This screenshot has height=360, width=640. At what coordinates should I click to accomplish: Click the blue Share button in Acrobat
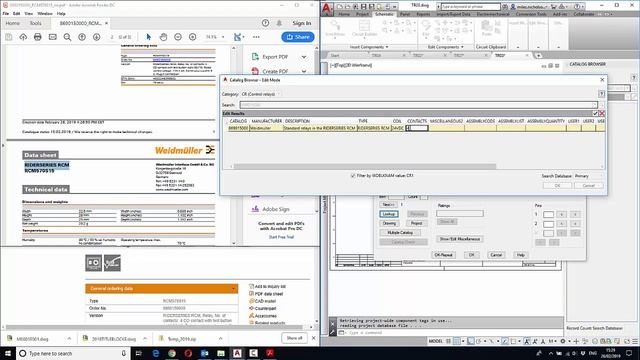[x=298, y=37]
